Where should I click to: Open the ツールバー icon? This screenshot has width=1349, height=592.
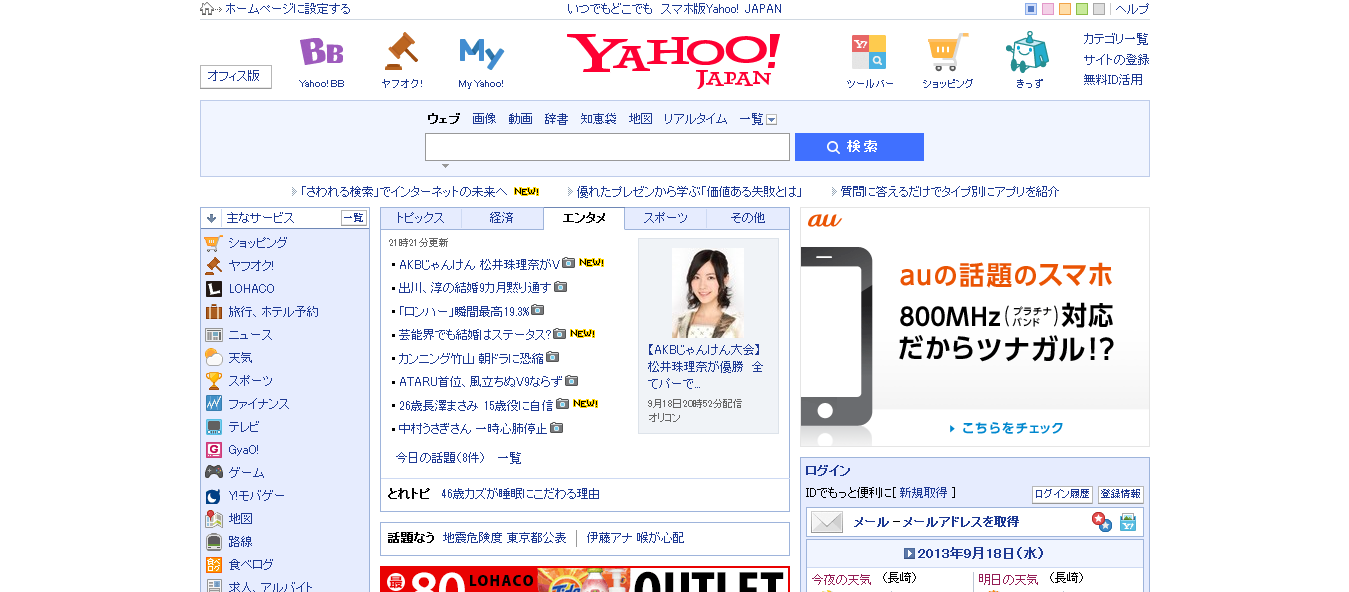pyautogui.click(x=868, y=52)
